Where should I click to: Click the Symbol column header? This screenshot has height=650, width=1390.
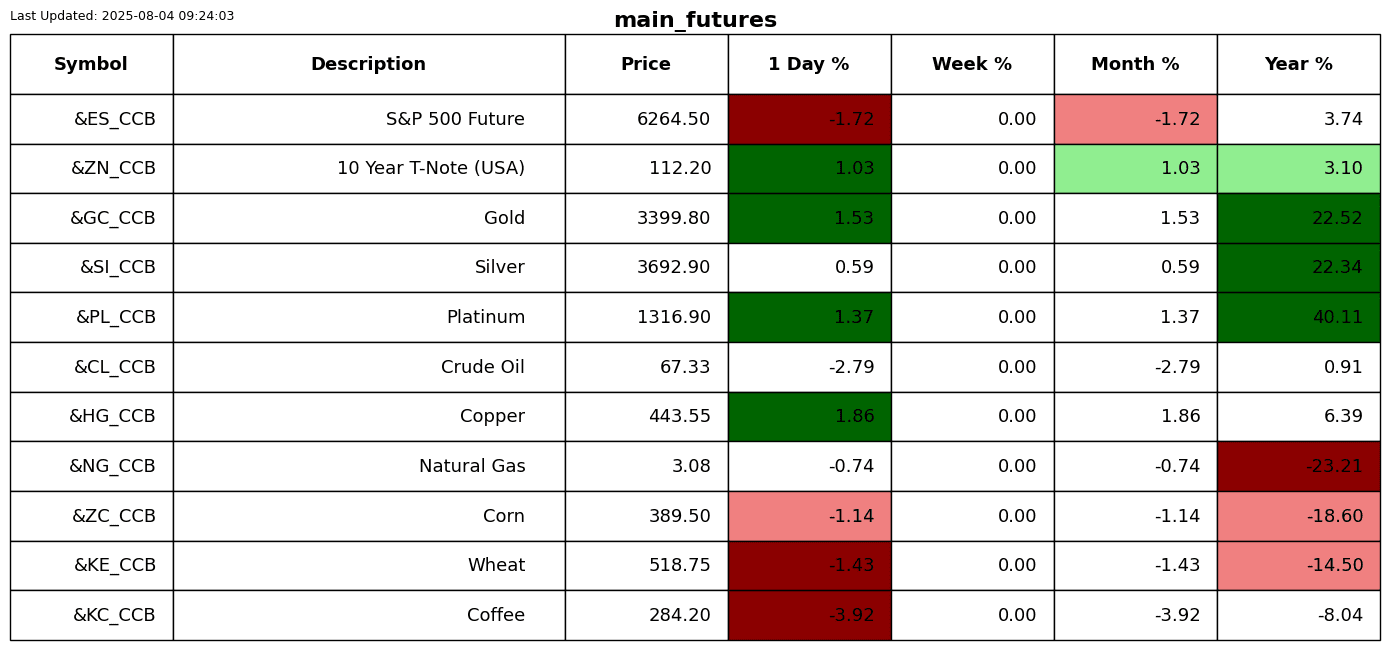tap(91, 65)
